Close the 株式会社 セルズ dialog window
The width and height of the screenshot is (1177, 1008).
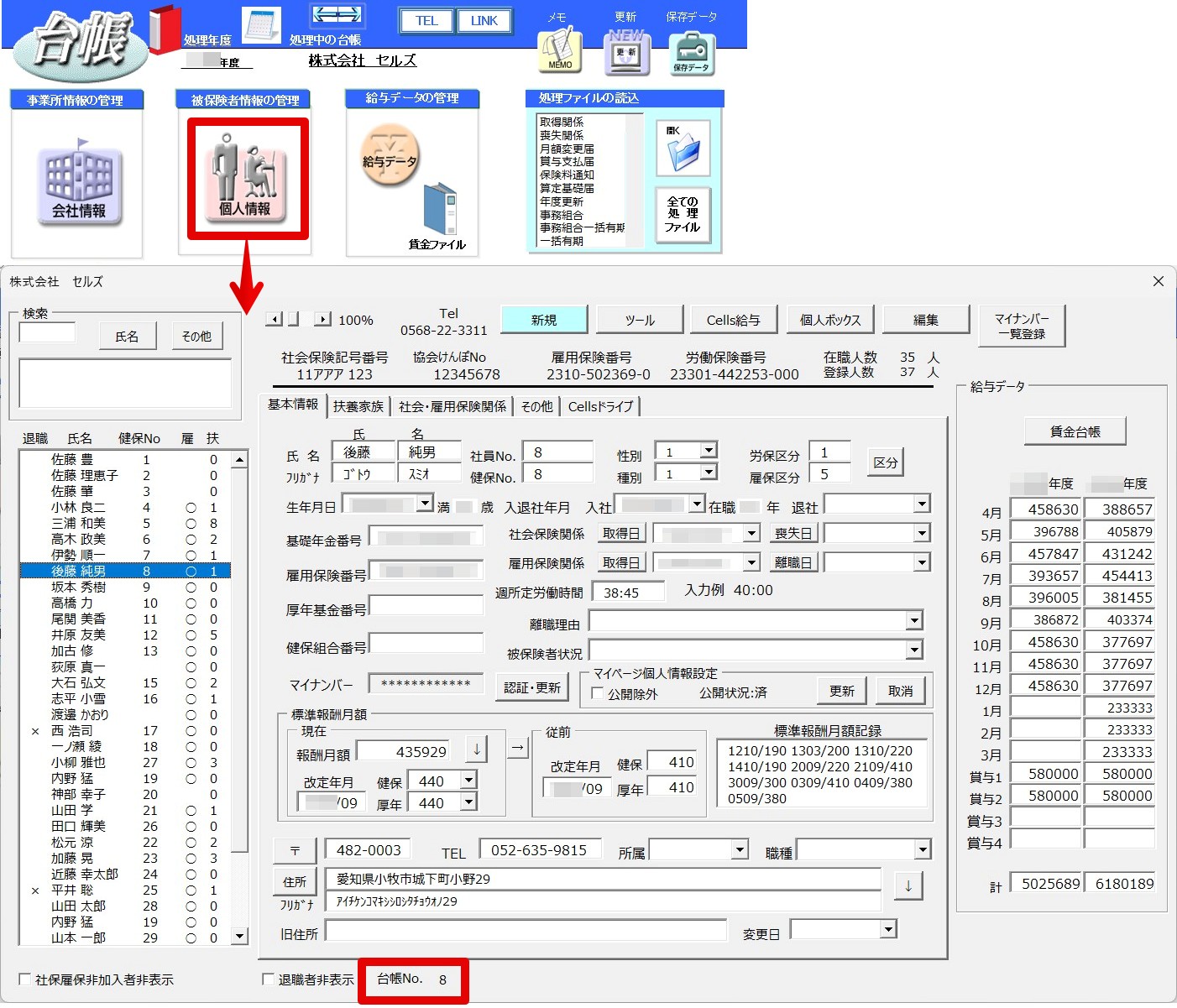[1159, 281]
